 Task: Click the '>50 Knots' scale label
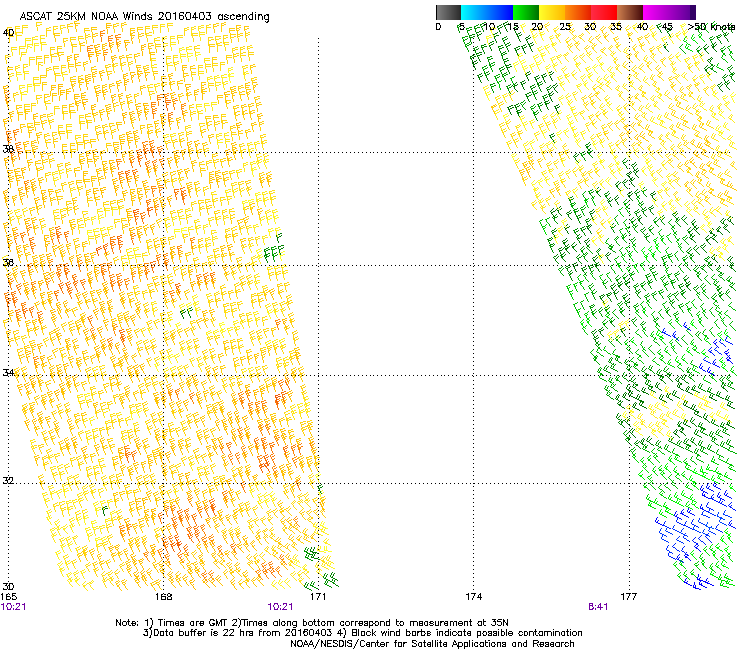[711, 27]
